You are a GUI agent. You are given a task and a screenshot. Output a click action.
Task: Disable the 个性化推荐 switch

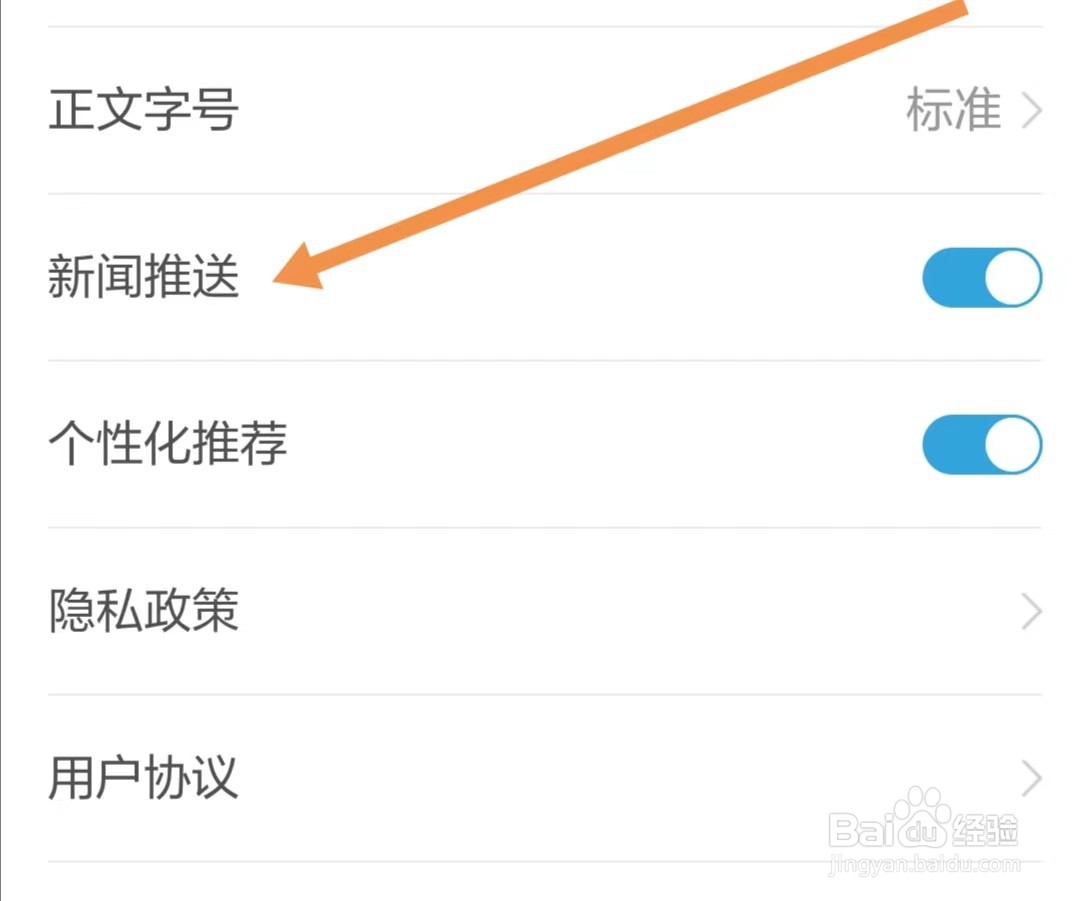(x=982, y=444)
